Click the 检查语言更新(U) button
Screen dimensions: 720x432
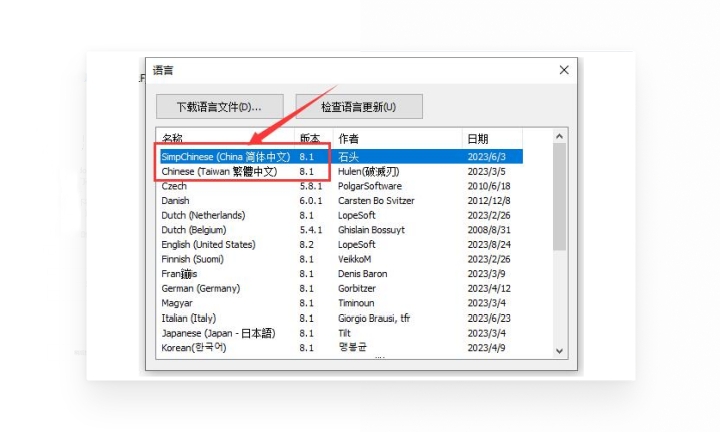pos(359,107)
